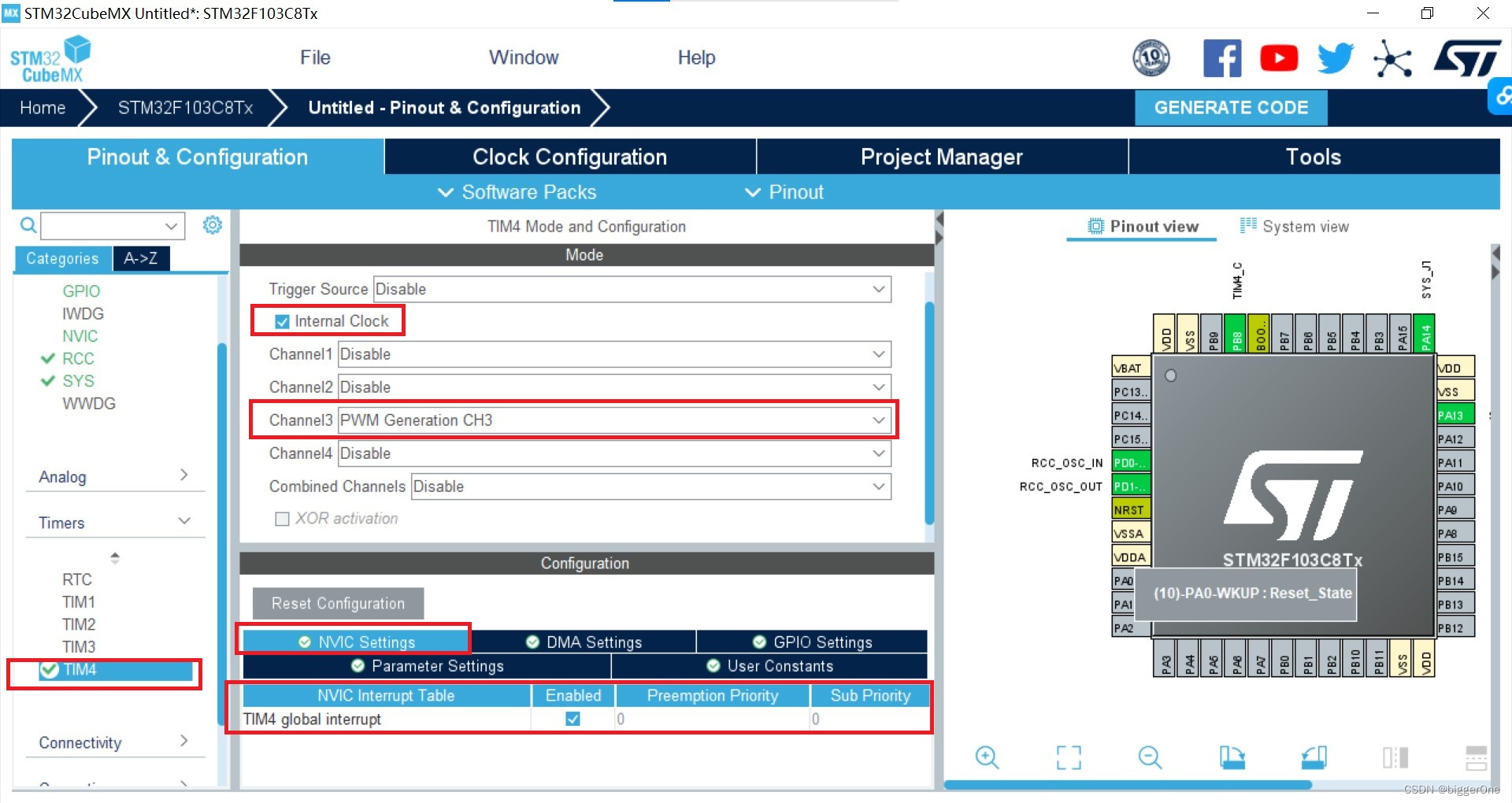Click the search magnifier icon in categories panel
The image size is (1512, 803).
[28, 226]
